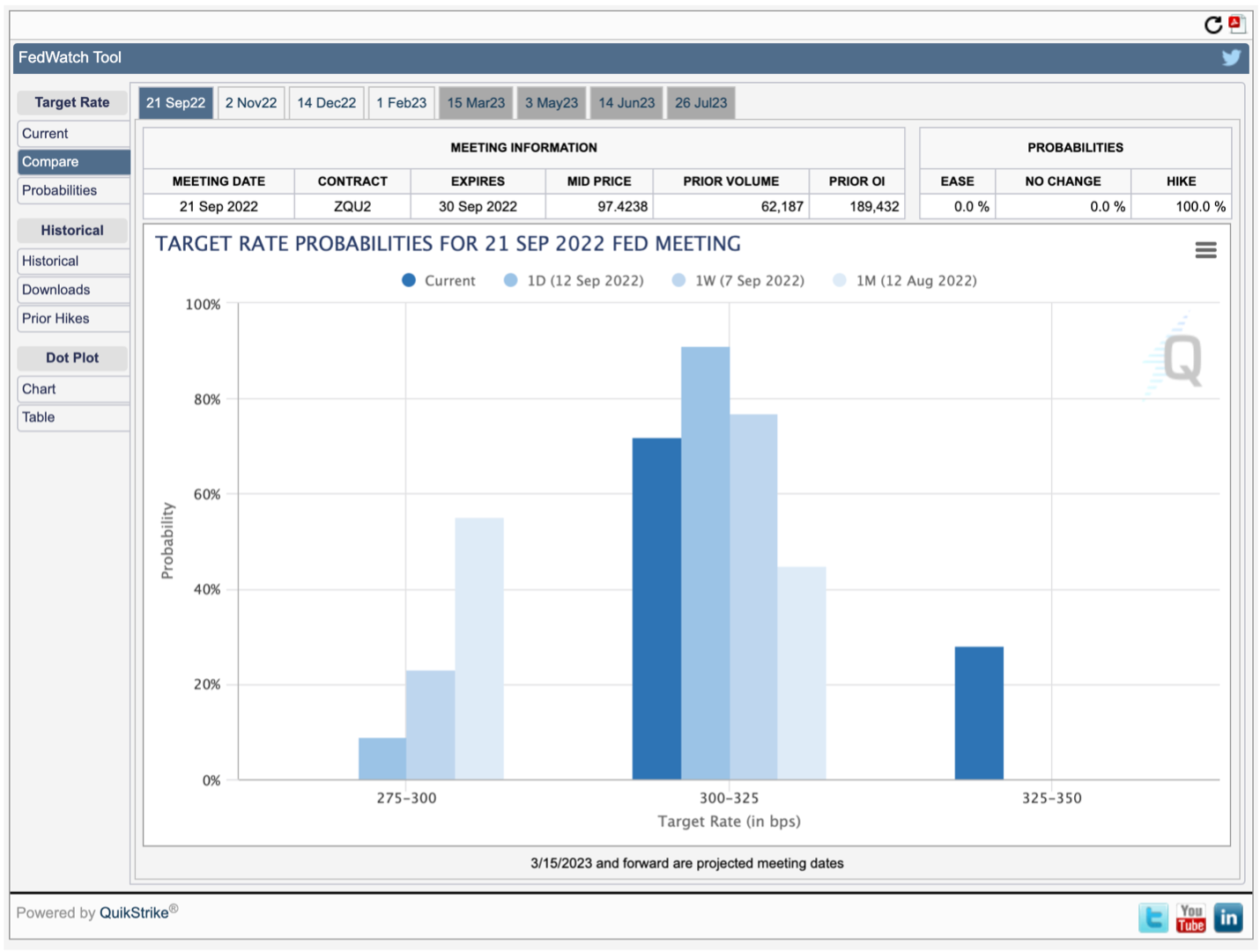This screenshot has height=952, width=1260.
Task: Click the Twitter icon in footer
Action: point(1153,918)
